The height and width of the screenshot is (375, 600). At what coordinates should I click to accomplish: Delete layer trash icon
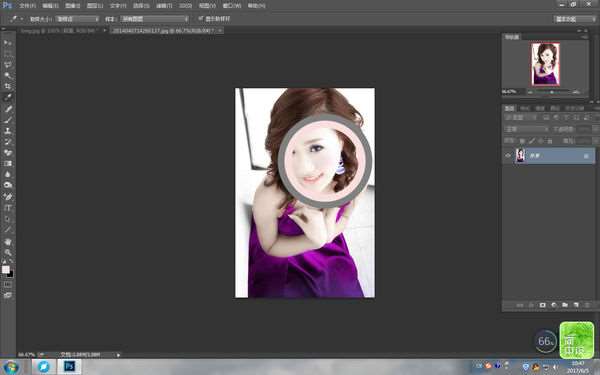pos(587,305)
